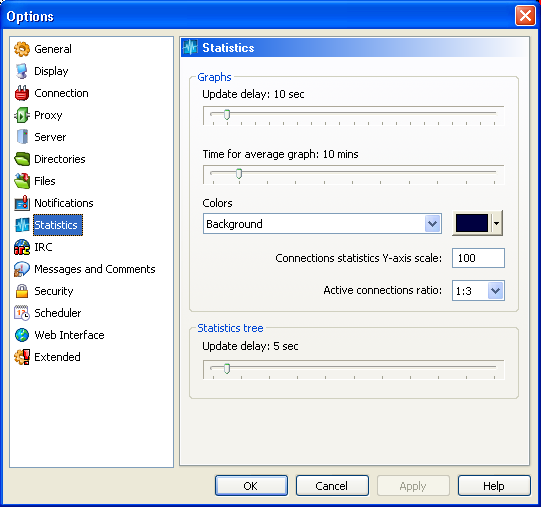541x507 pixels.
Task: Open the Extended settings label
Action: [x=57, y=357]
